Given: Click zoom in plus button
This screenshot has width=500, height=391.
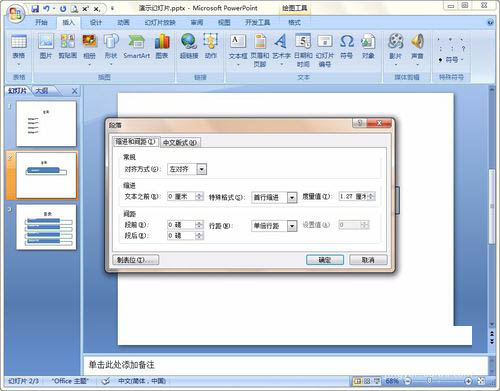Looking at the screenshot, I should point(468,381).
